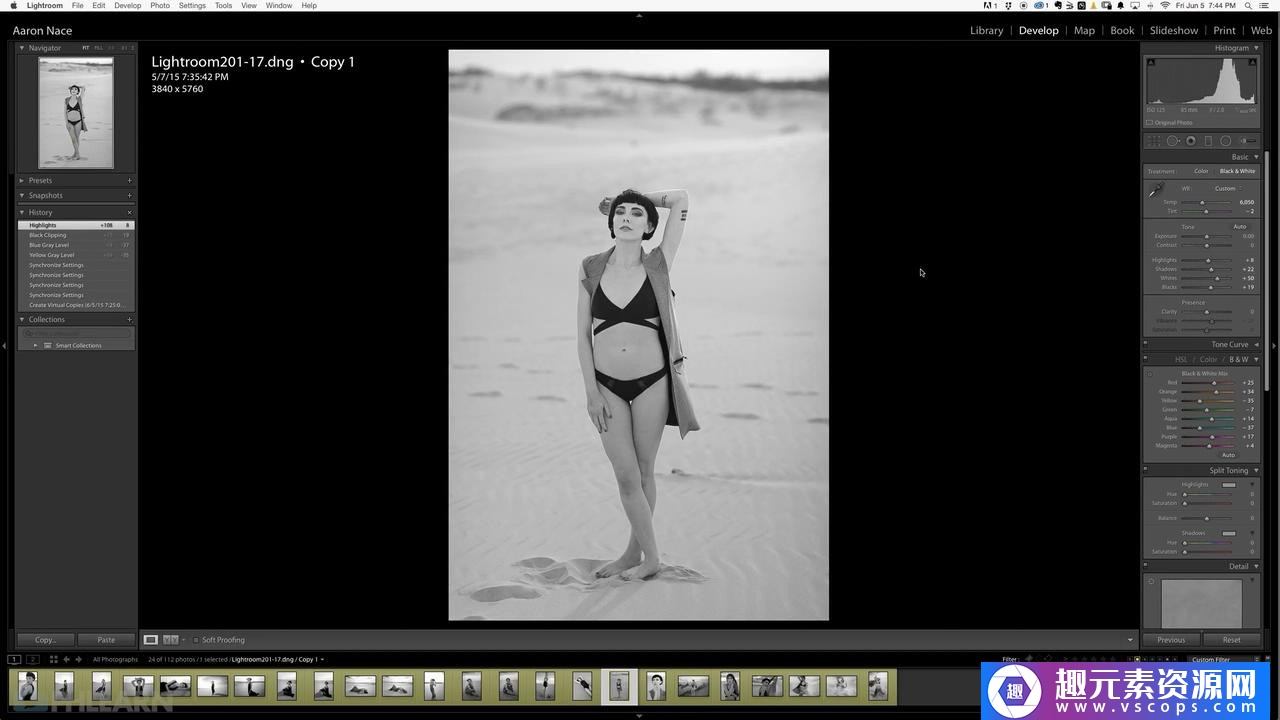
Task: Expand the Tone Curve panel
Action: (1230, 345)
